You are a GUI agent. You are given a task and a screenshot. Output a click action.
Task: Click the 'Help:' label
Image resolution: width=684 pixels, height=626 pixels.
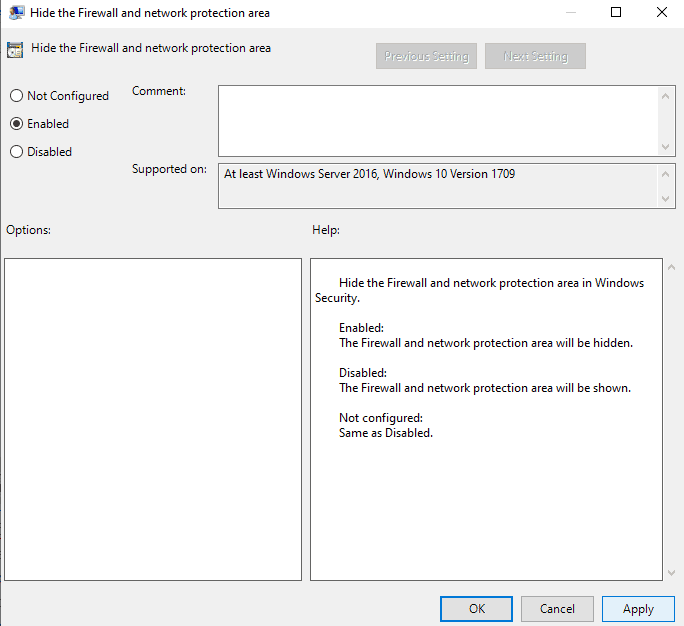pos(326,230)
